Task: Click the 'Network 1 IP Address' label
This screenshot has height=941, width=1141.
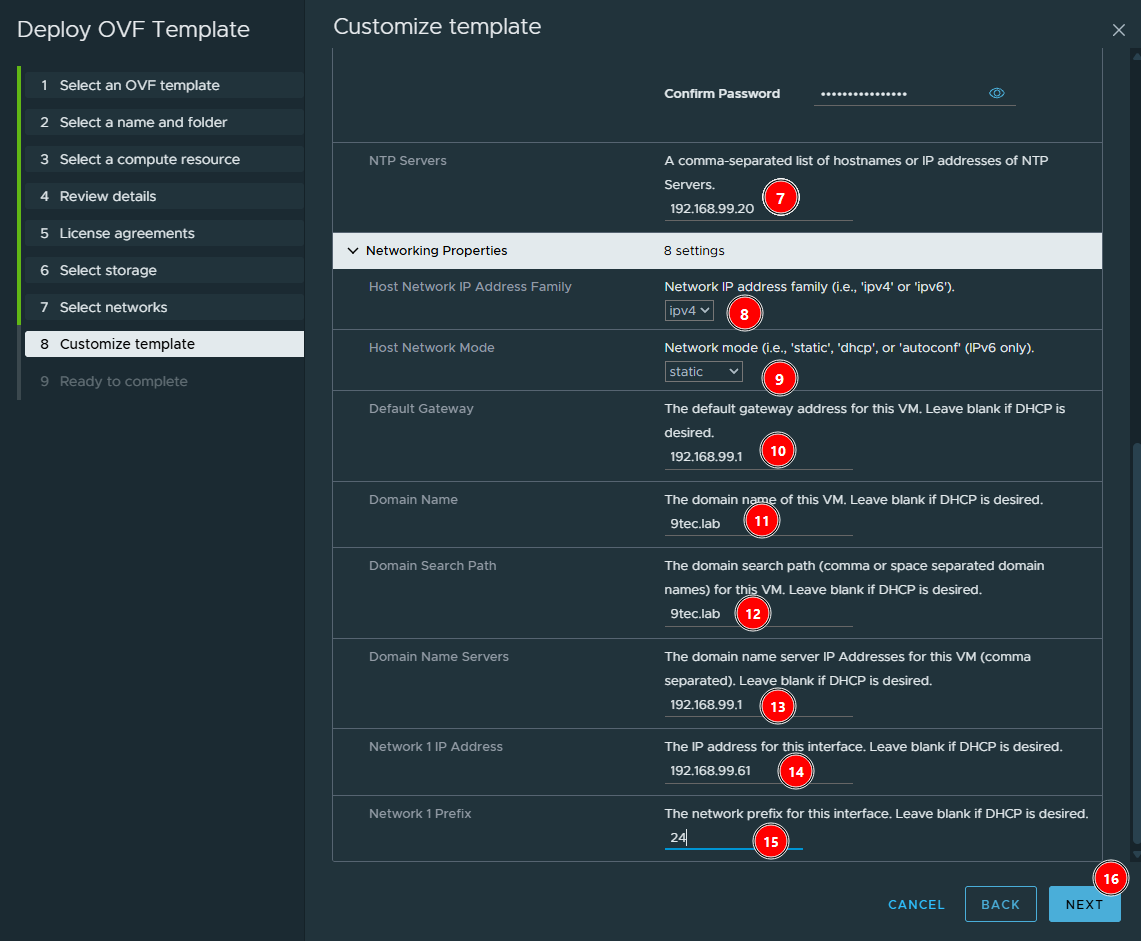Action: (x=435, y=747)
